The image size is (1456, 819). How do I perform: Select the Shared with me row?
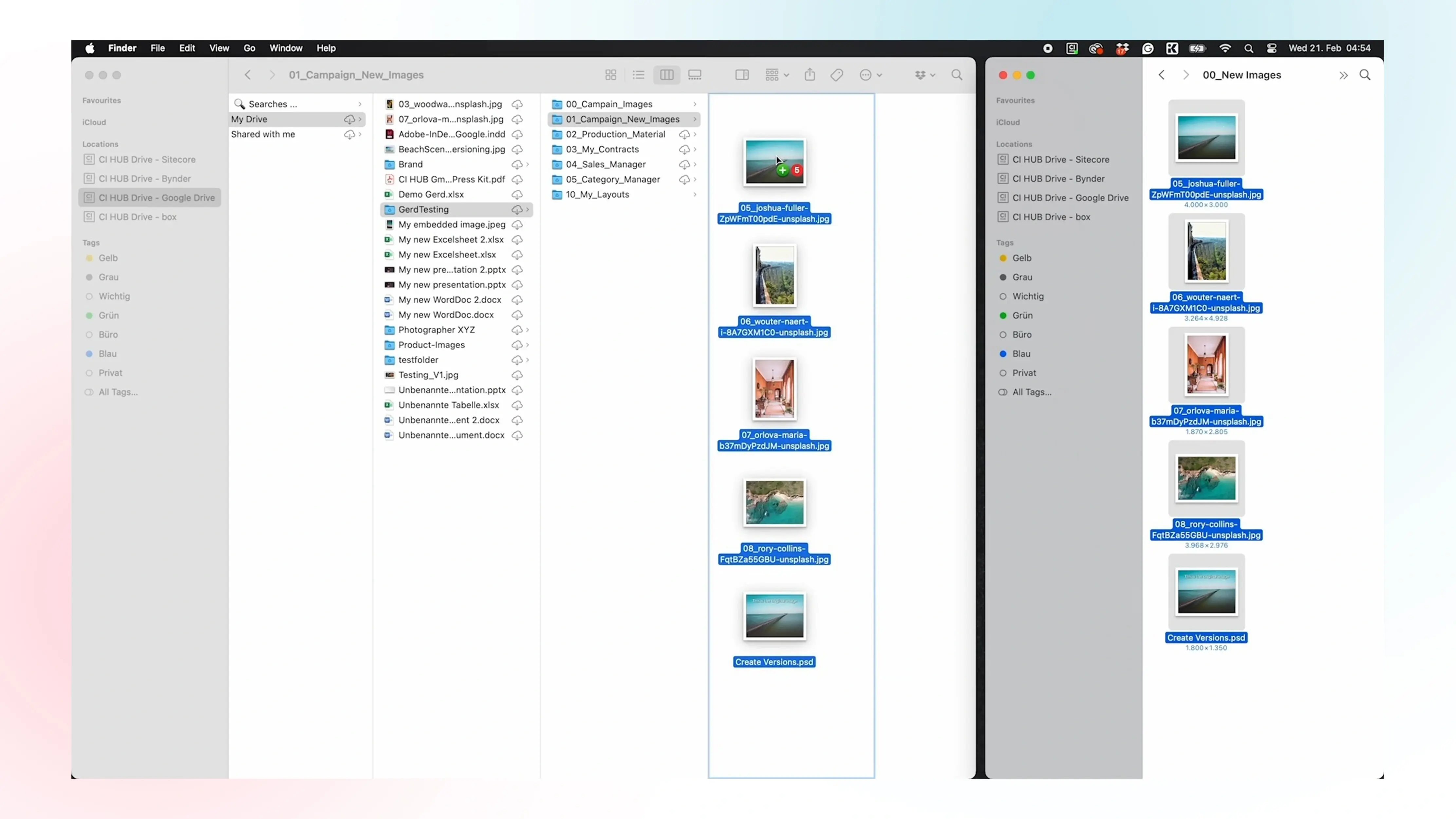(x=297, y=135)
